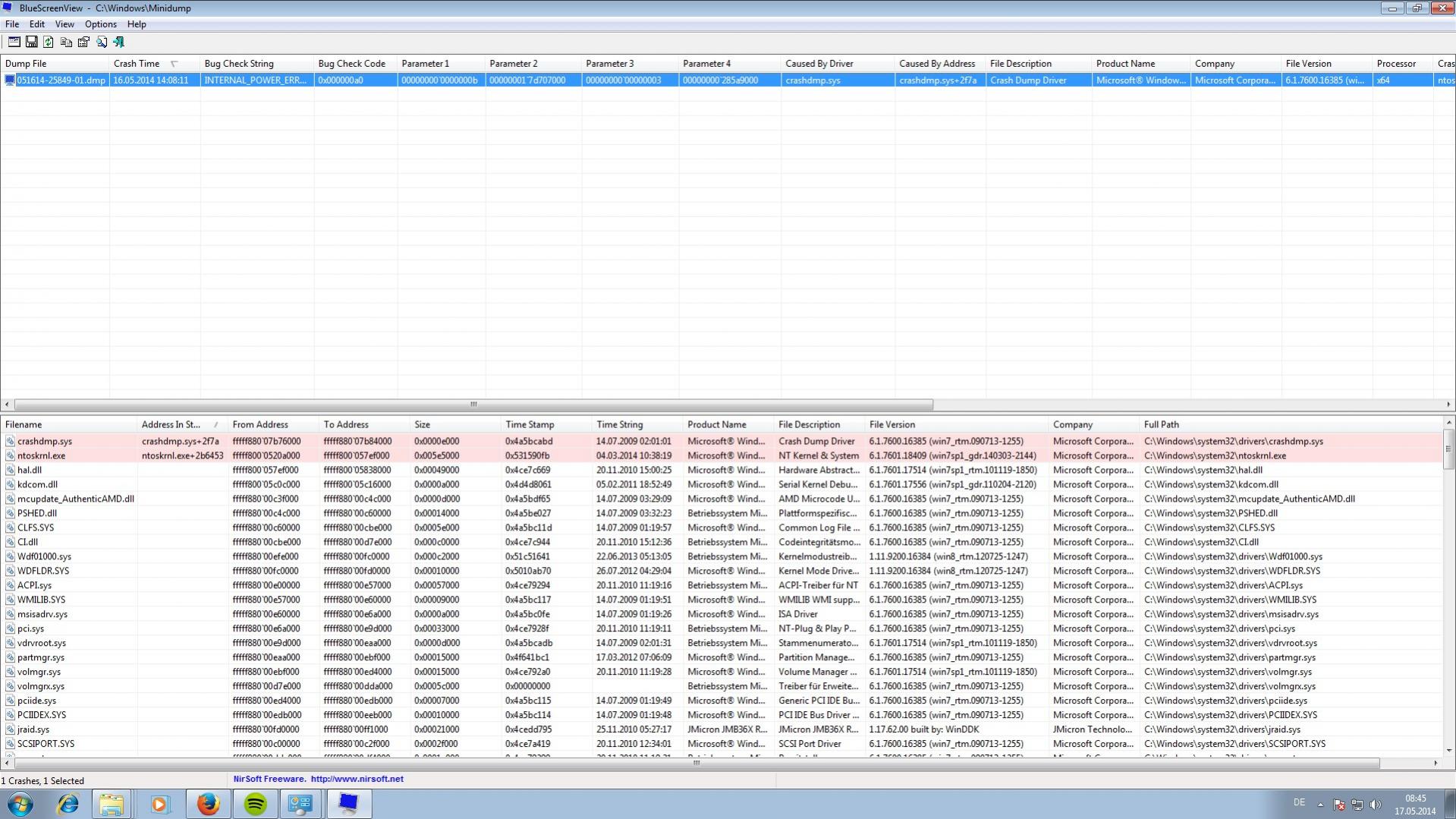Sort by Bug Check Code column header
Screen dimensions: 1456x819
[x=356, y=64]
